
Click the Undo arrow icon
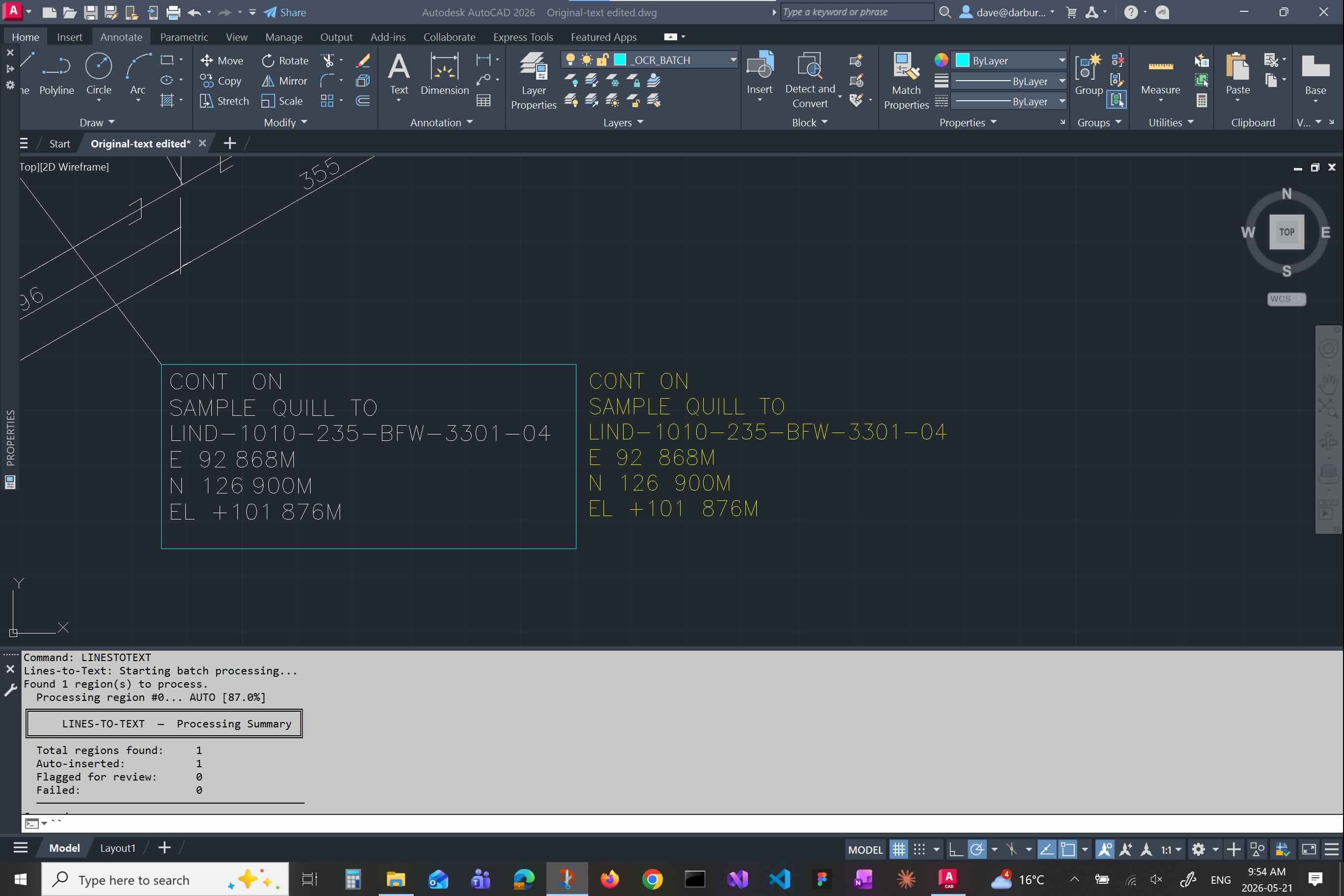[x=194, y=12]
